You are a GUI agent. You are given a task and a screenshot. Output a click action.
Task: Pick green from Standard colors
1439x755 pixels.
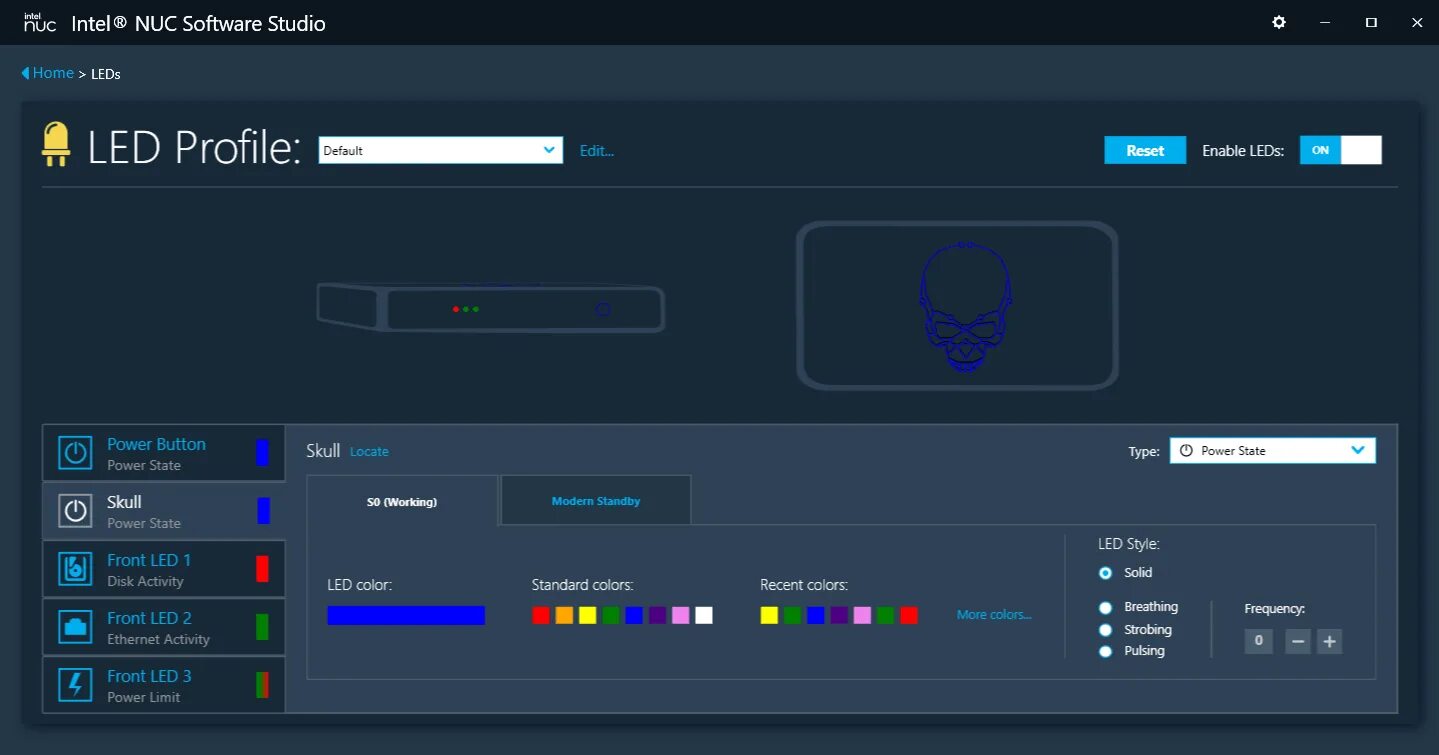611,615
